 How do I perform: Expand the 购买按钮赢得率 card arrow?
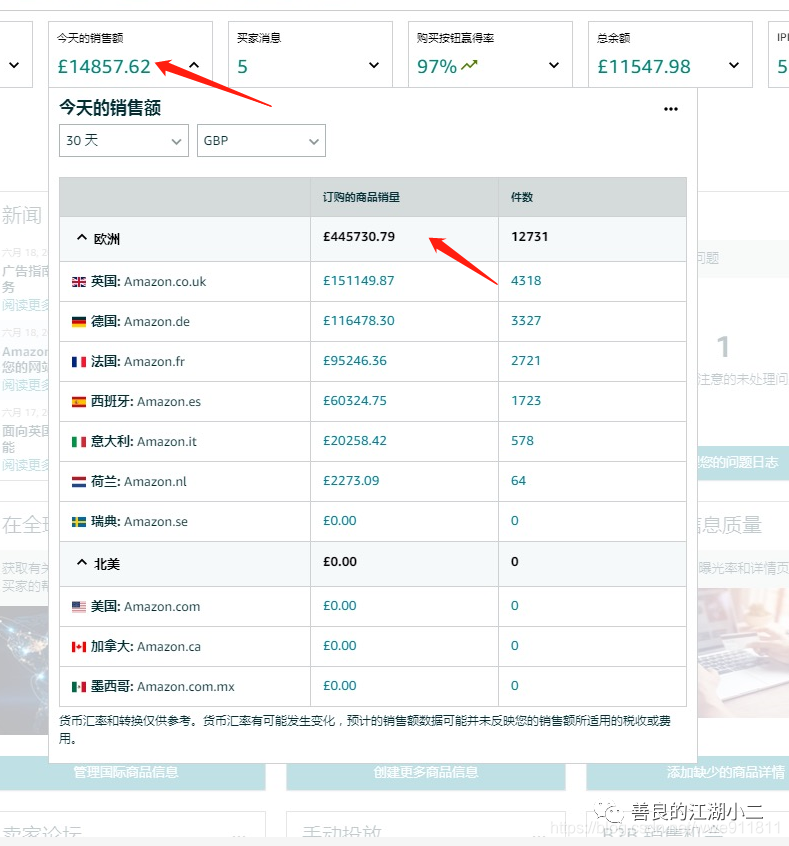click(554, 65)
